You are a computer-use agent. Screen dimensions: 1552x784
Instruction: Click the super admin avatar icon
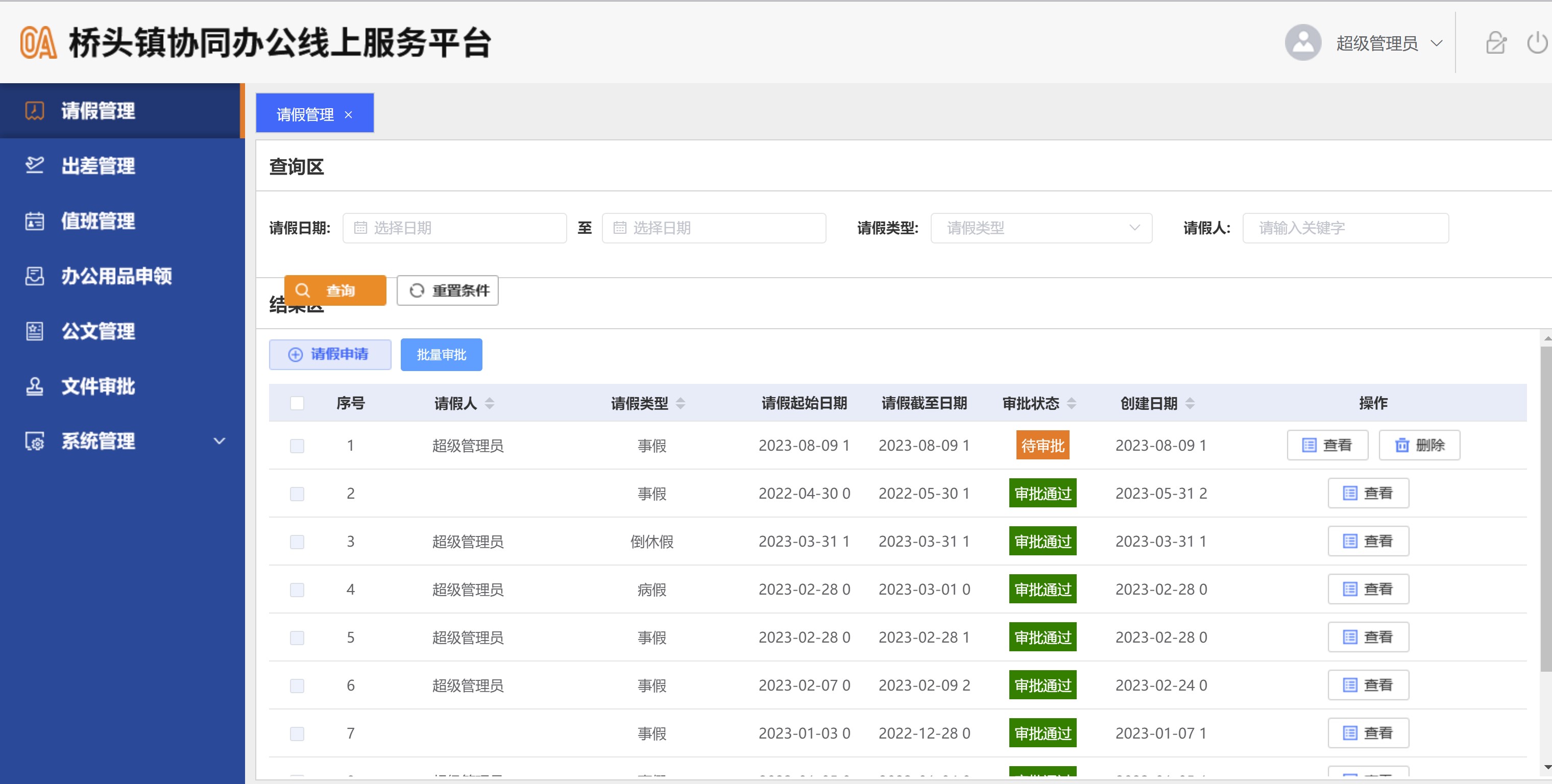tap(1302, 43)
